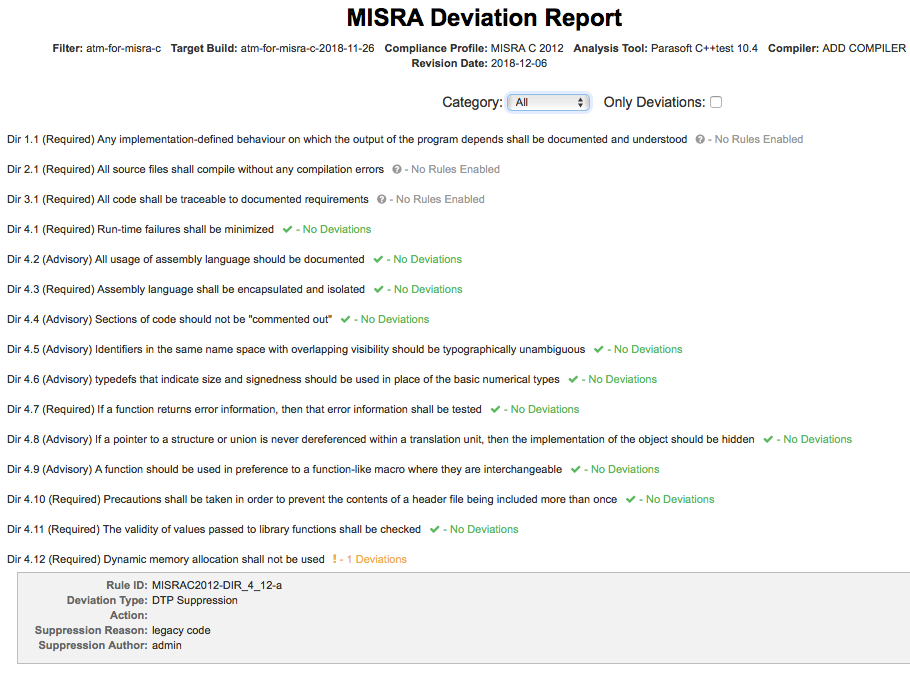Click Dir 2.1 compilation errors rule text
This screenshot has height=675, width=910.
(195, 169)
